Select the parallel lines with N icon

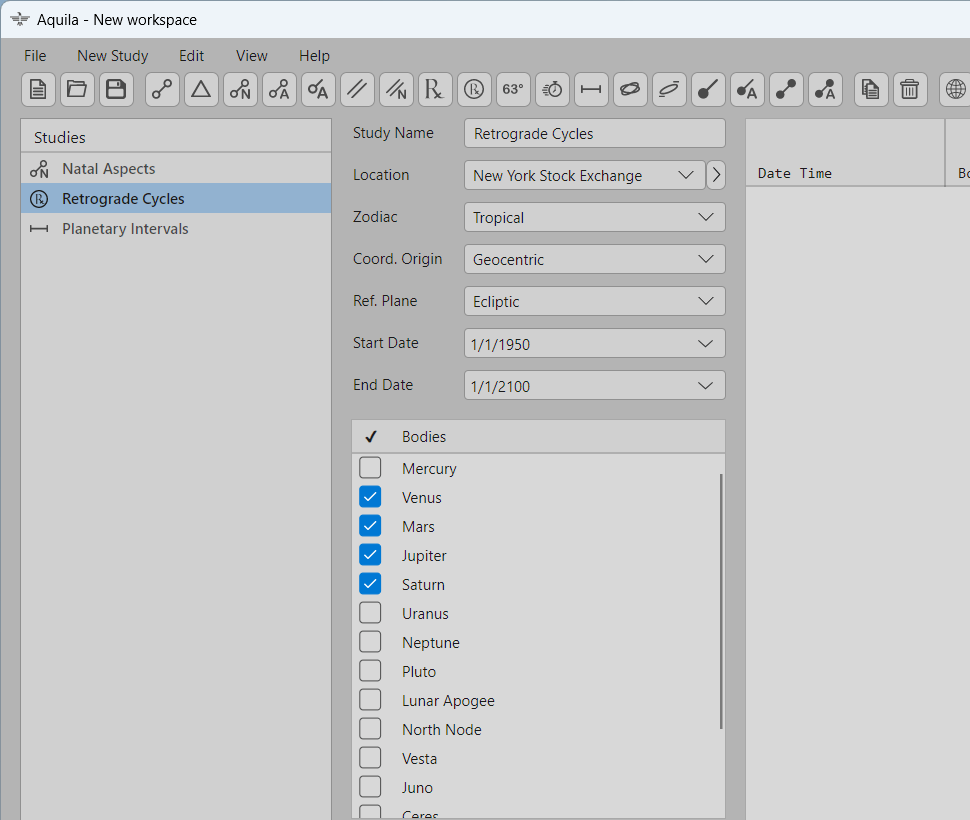pos(396,90)
